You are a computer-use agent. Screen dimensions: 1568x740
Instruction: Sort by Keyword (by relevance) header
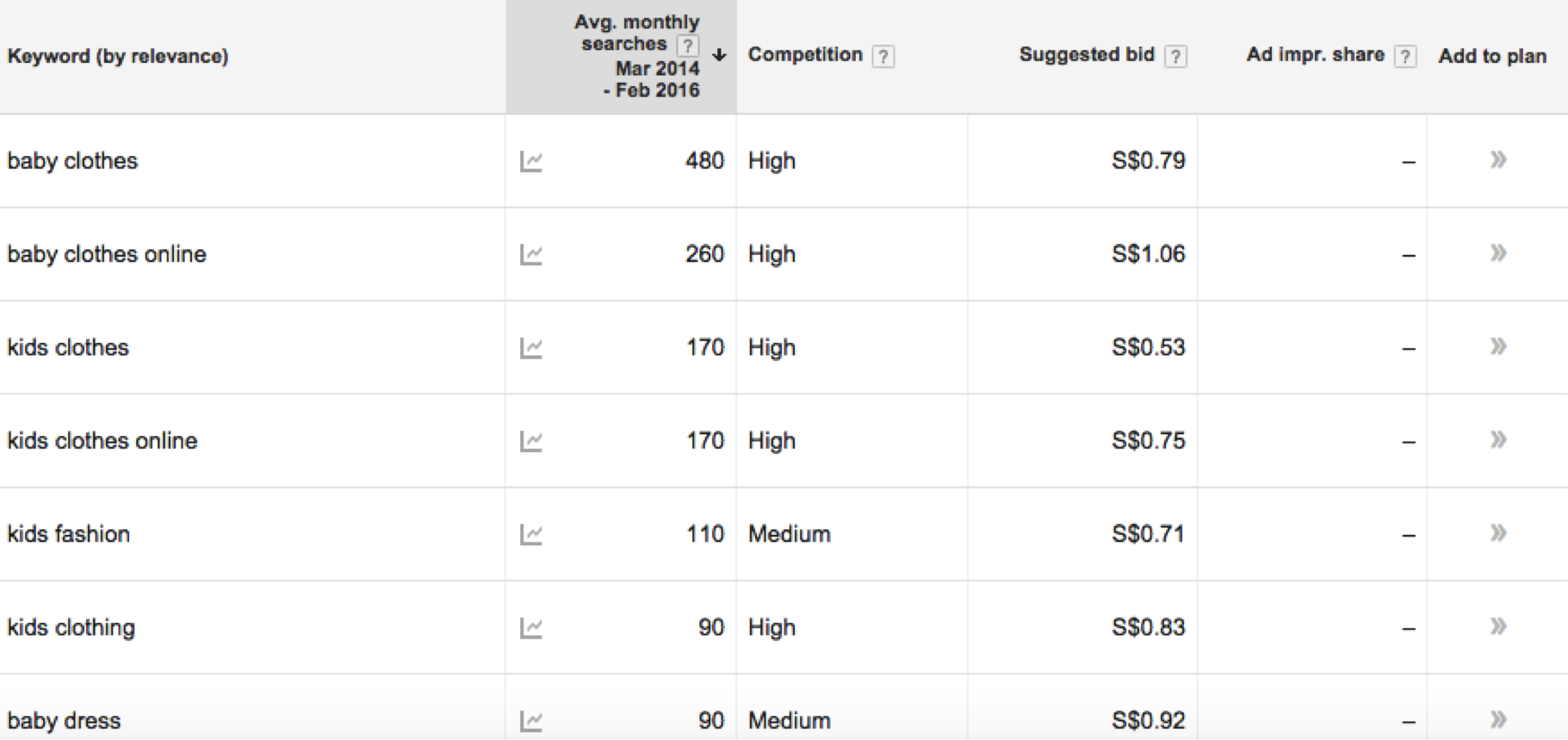coord(118,56)
